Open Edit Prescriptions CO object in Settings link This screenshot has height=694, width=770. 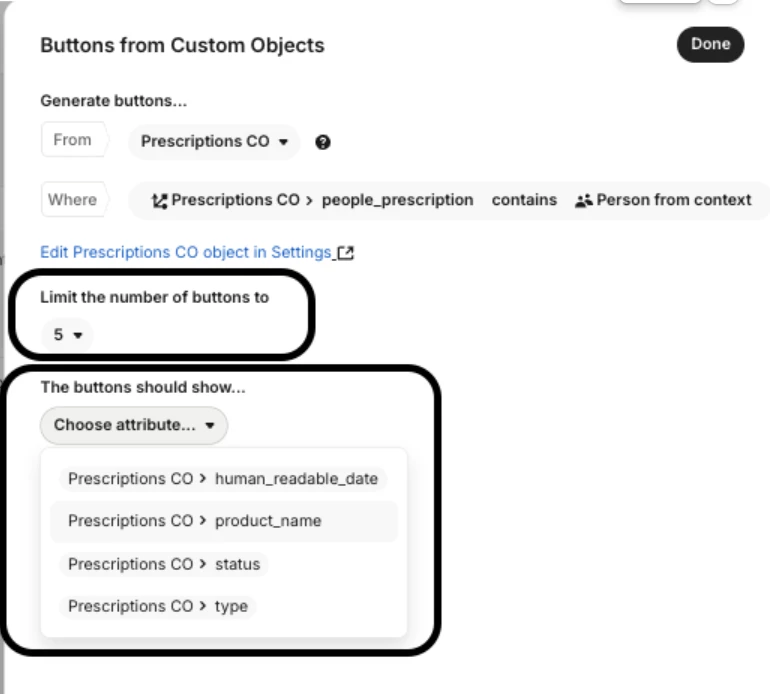tap(185, 253)
